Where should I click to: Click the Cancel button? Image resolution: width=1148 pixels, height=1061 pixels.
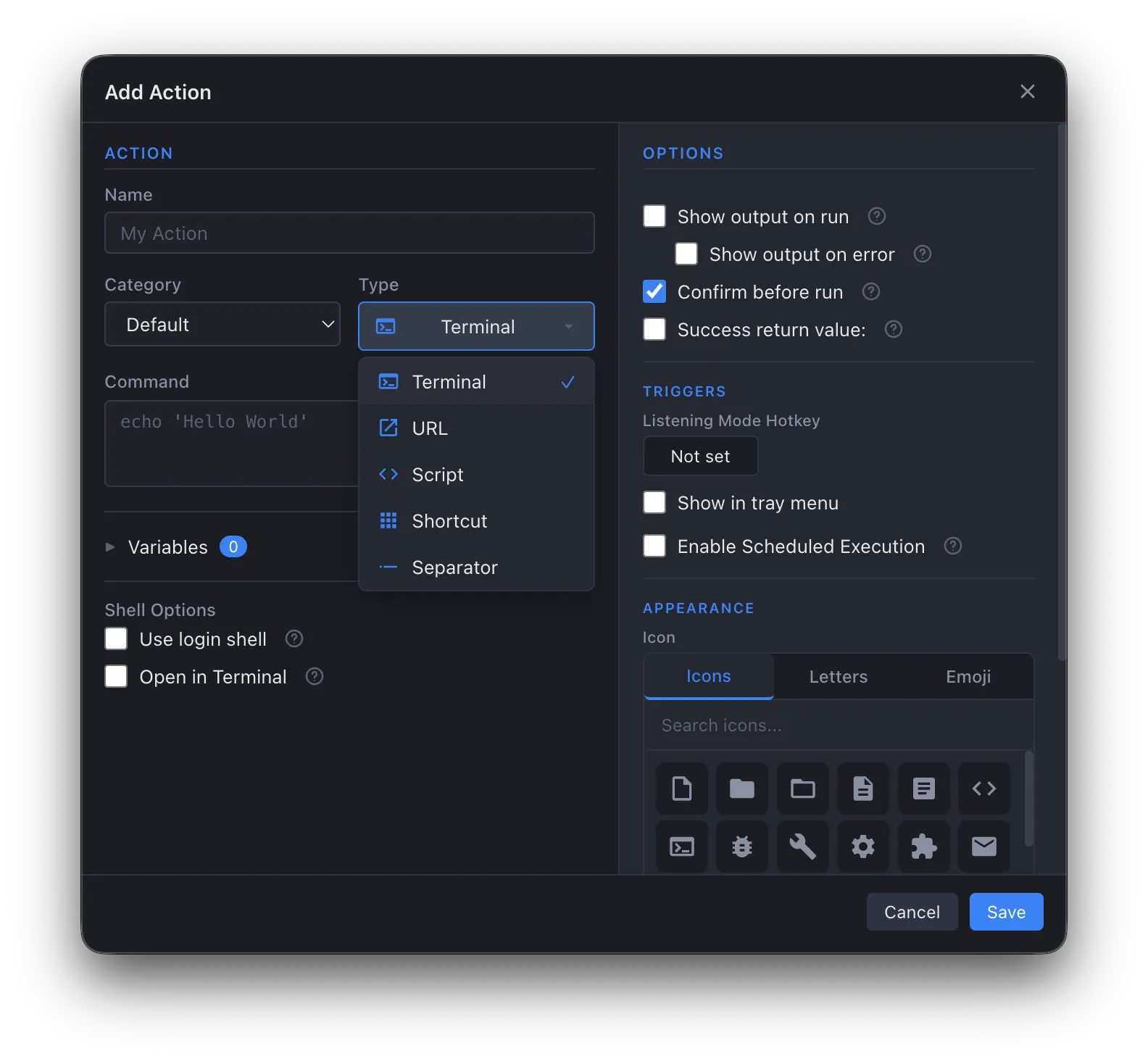click(912, 912)
